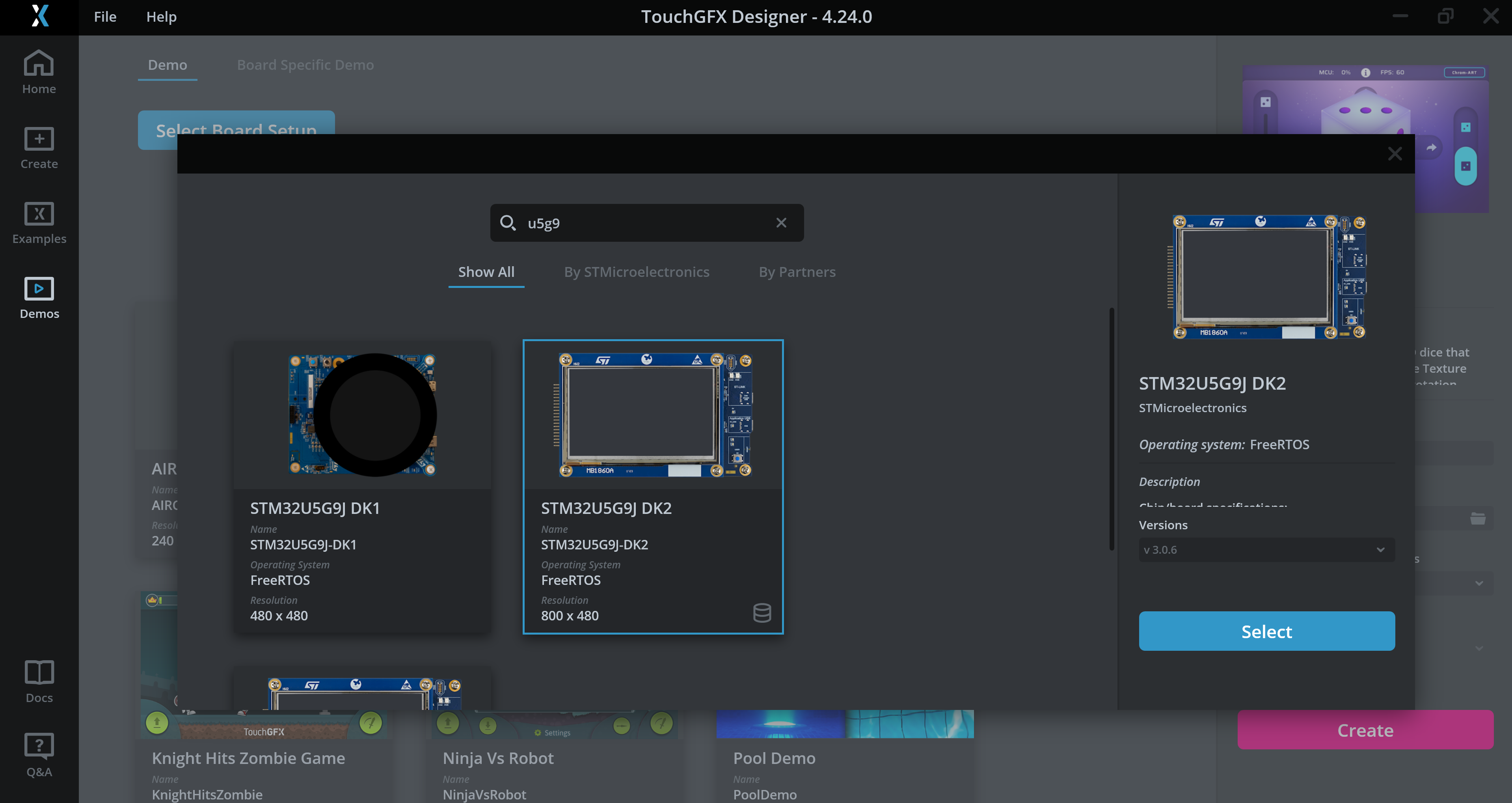Screen dimensions: 1512x803
Task: Click the folder browse icon in the right panel
Action: tap(1478, 519)
